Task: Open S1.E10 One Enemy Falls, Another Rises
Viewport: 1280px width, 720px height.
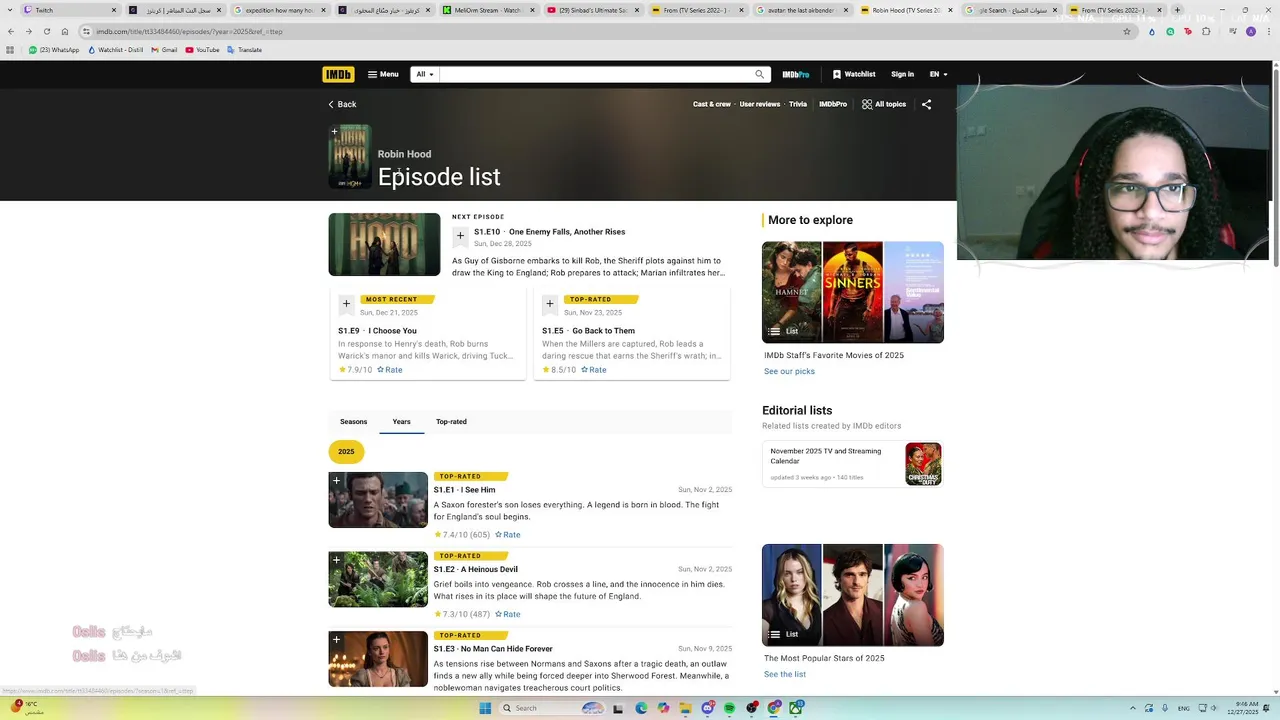Action: point(549,232)
